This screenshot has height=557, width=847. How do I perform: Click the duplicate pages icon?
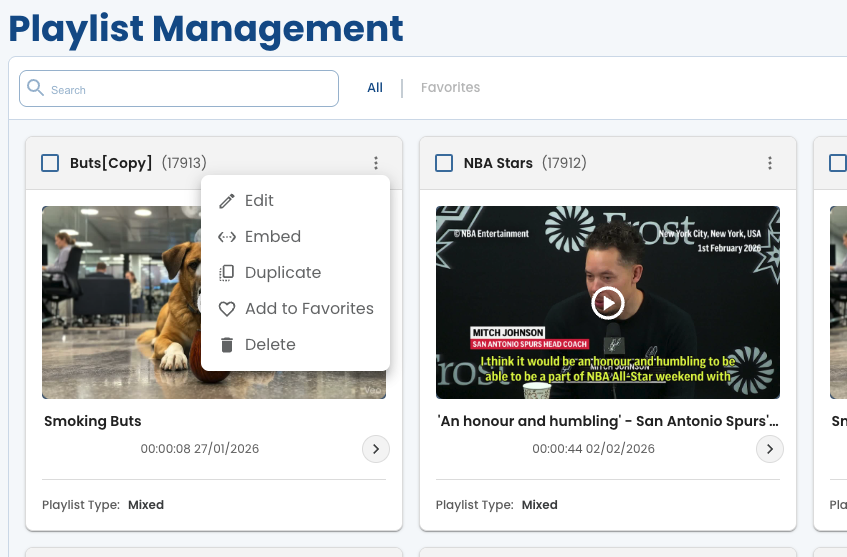click(227, 273)
